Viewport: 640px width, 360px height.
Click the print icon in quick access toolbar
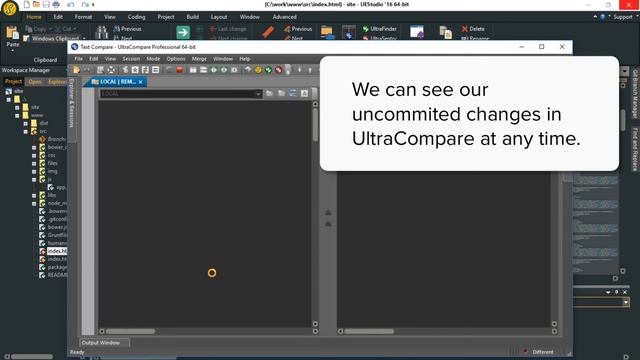56,4
